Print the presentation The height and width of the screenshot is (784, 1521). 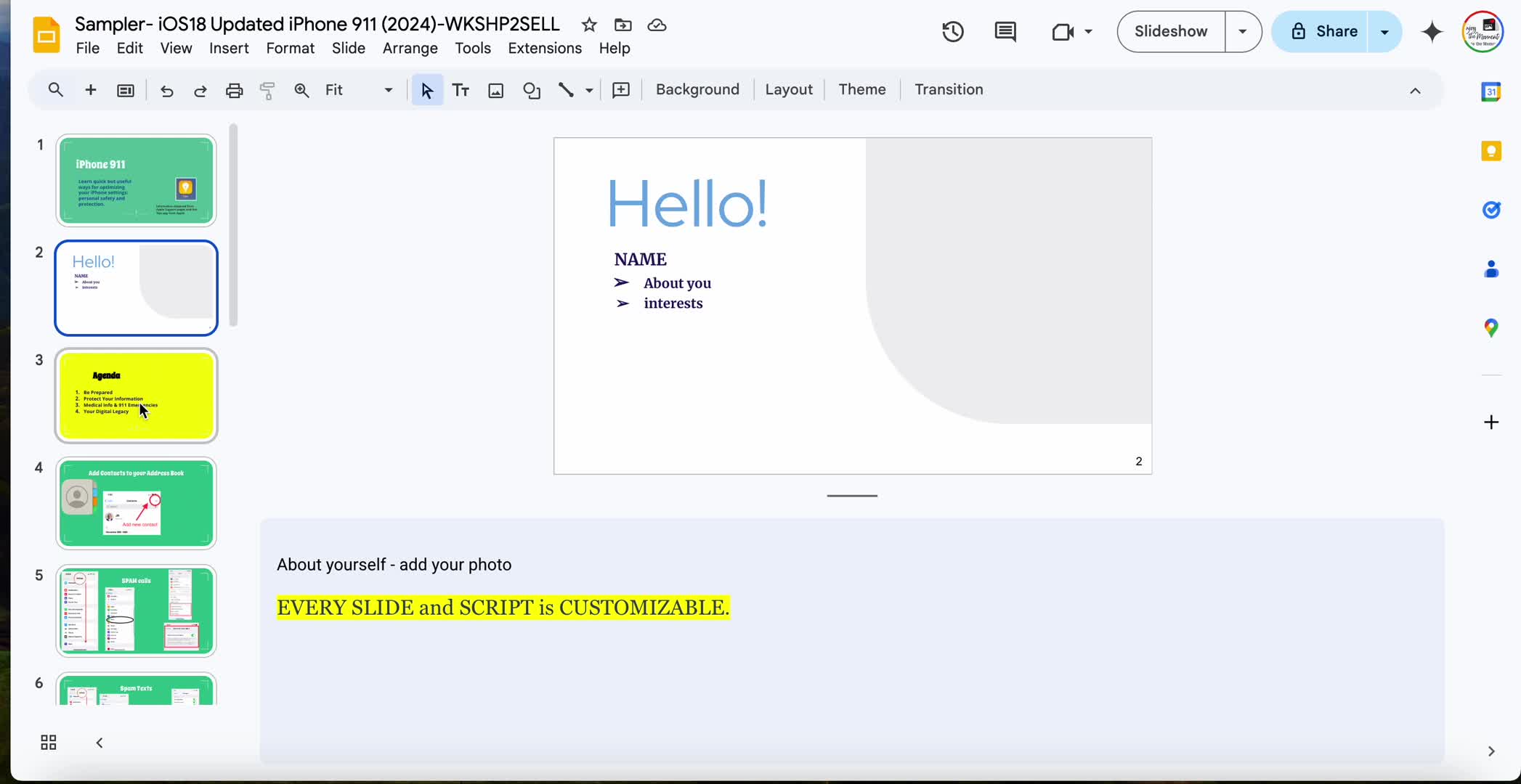click(x=234, y=90)
